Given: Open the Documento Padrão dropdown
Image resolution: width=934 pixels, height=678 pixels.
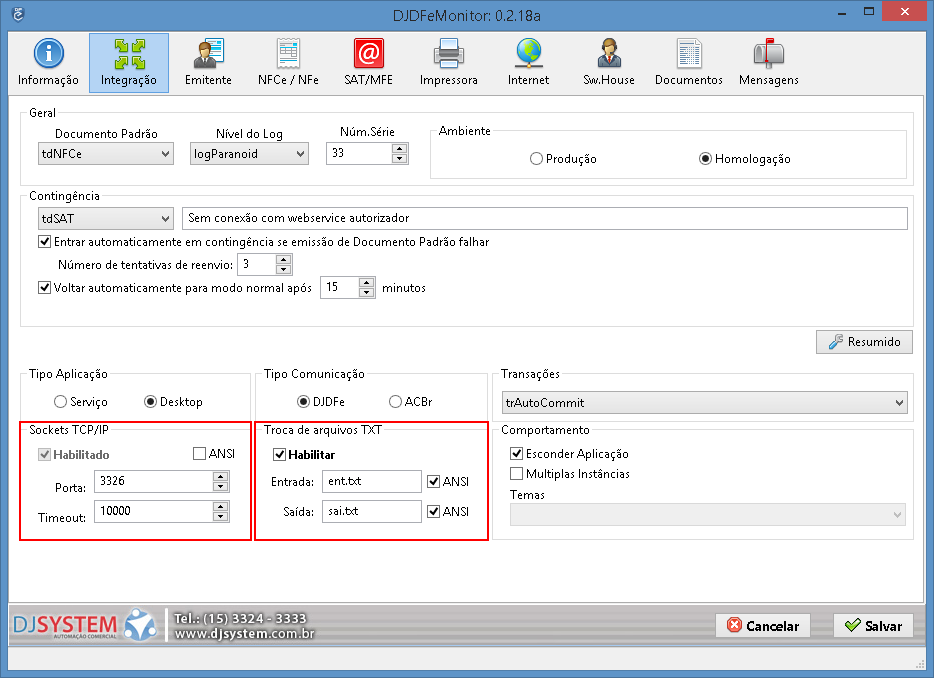Looking at the screenshot, I should pyautogui.click(x=105, y=154).
